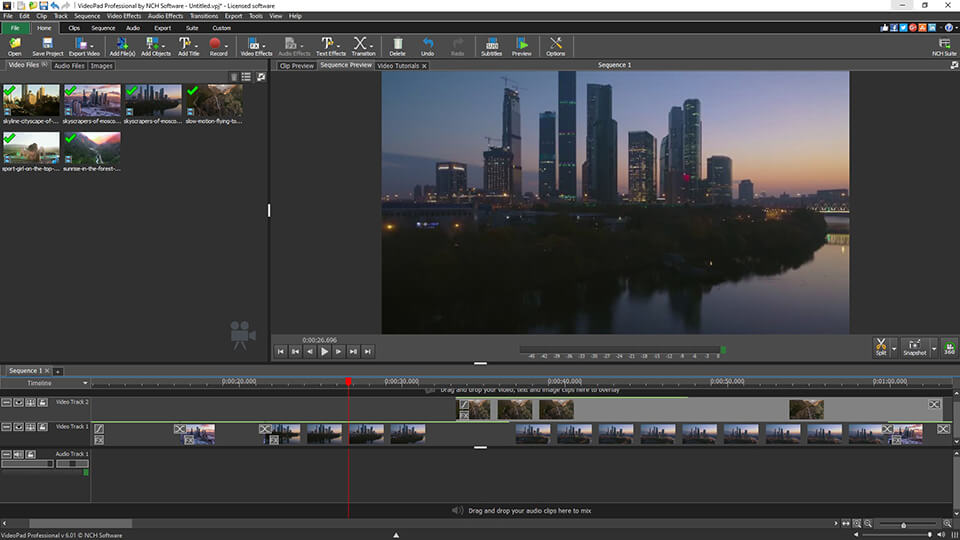
Task: Select the sunrise-in-the-forest clip thumbnail
Action: coord(93,150)
